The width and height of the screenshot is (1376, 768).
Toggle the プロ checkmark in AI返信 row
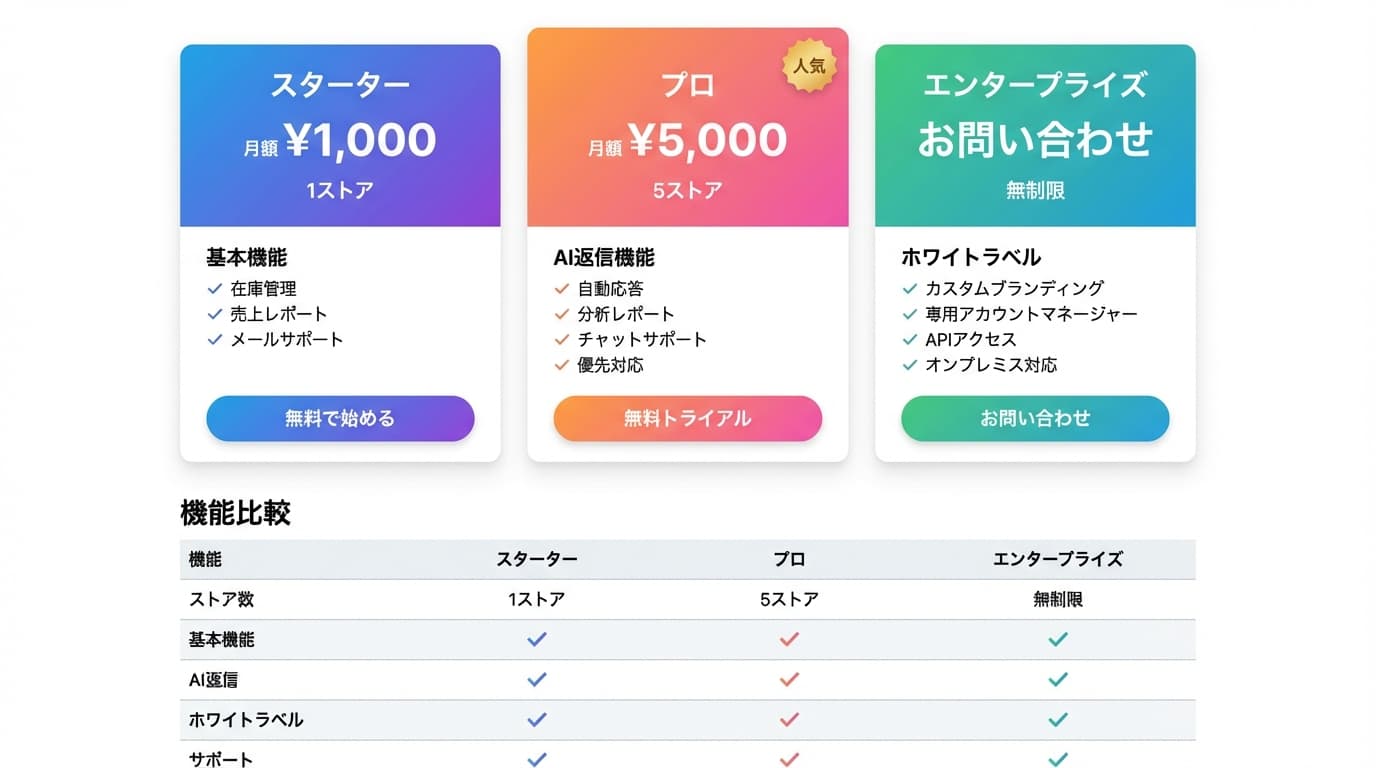tap(787, 679)
